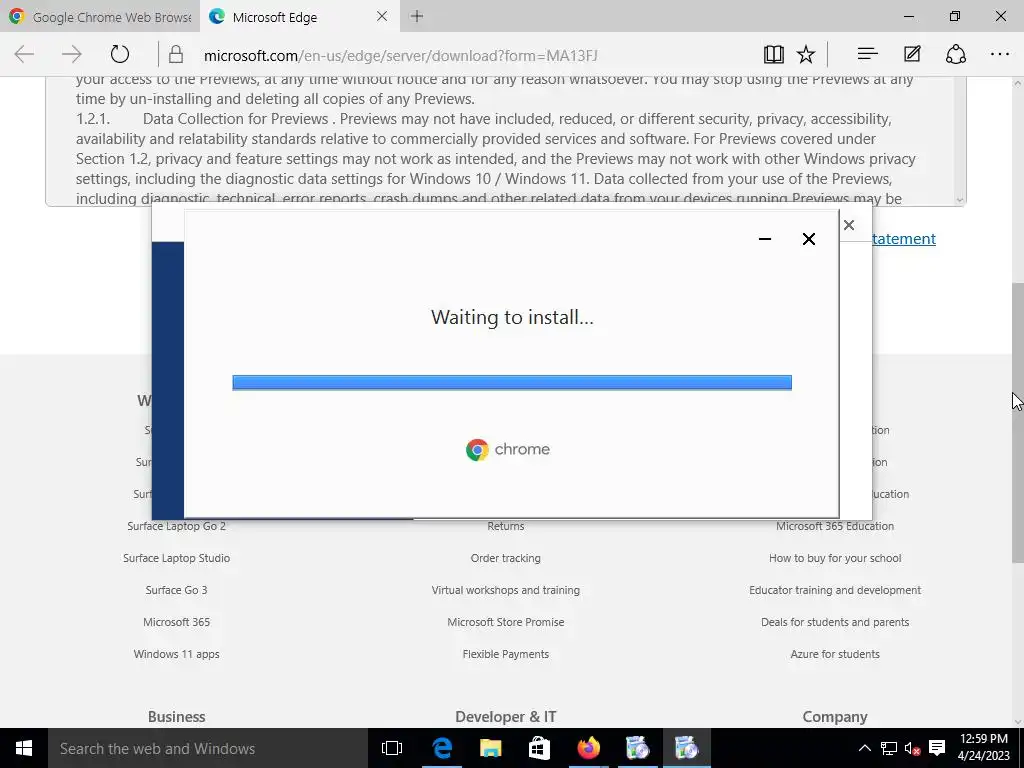Click the Business footer heading
The width and height of the screenshot is (1024, 768).
point(176,716)
